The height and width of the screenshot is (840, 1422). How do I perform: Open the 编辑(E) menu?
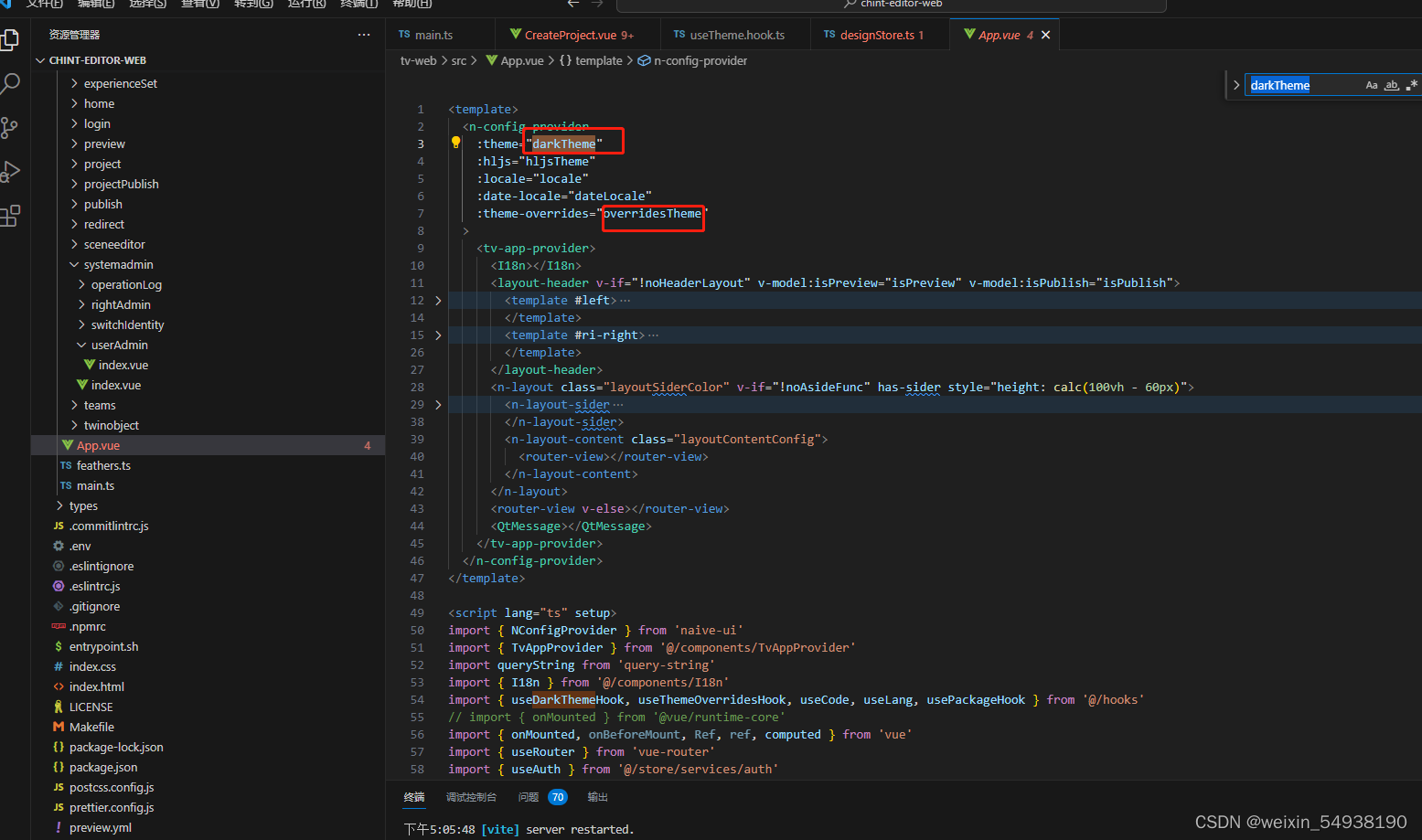(x=96, y=4)
